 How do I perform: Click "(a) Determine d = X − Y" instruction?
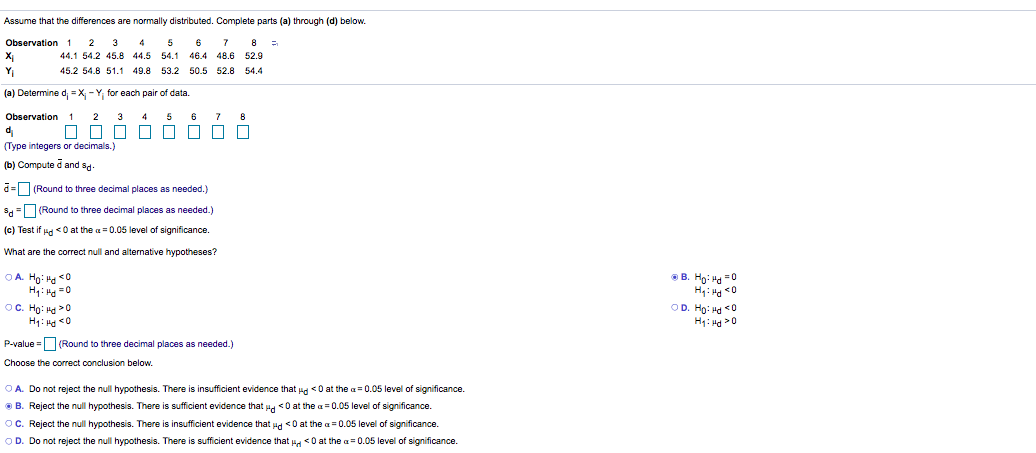97,94
